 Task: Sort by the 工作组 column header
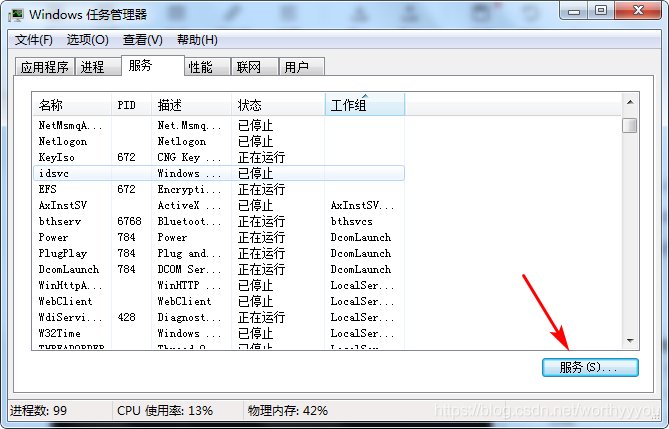pos(365,105)
